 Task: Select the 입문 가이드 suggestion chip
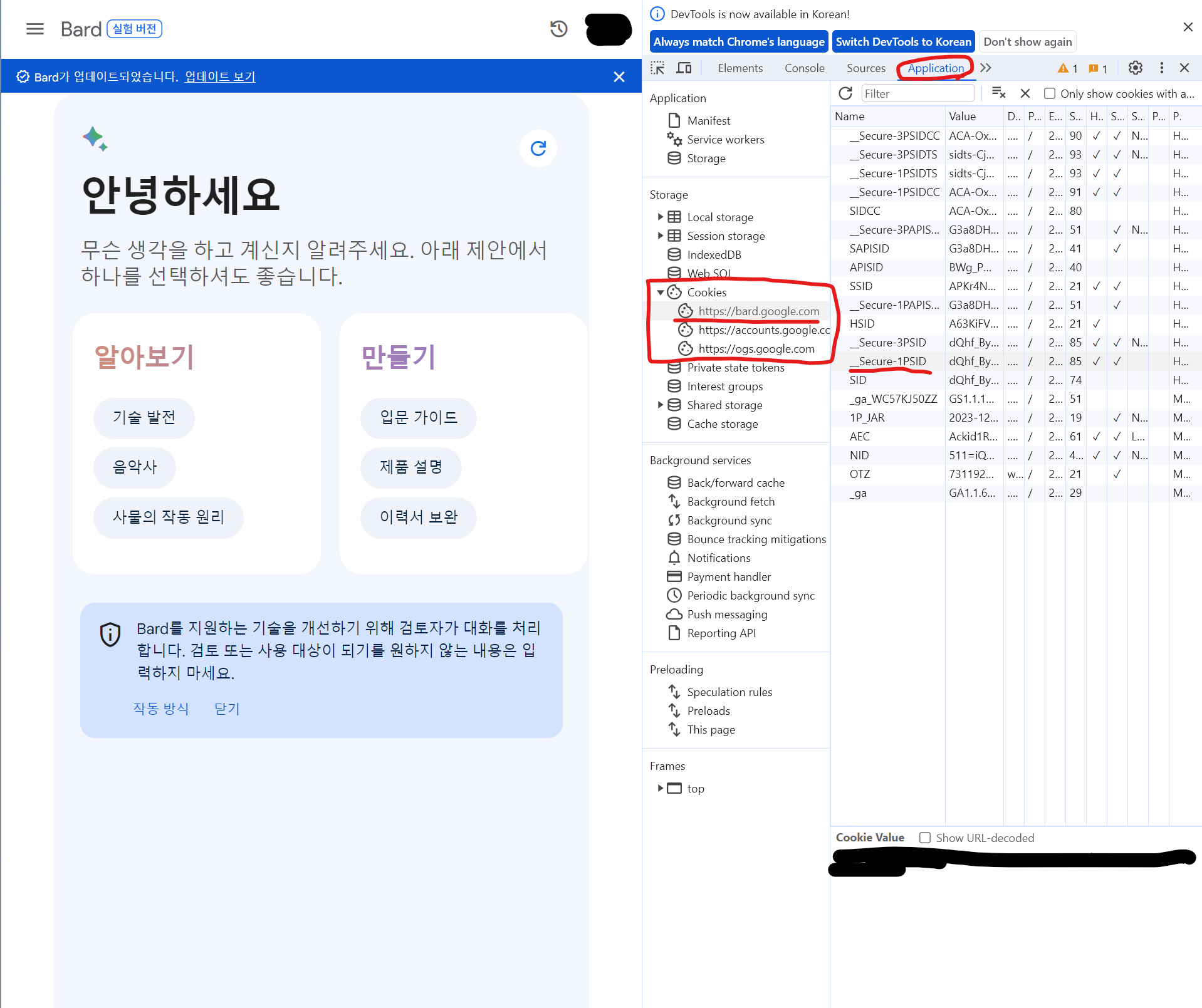tap(418, 418)
